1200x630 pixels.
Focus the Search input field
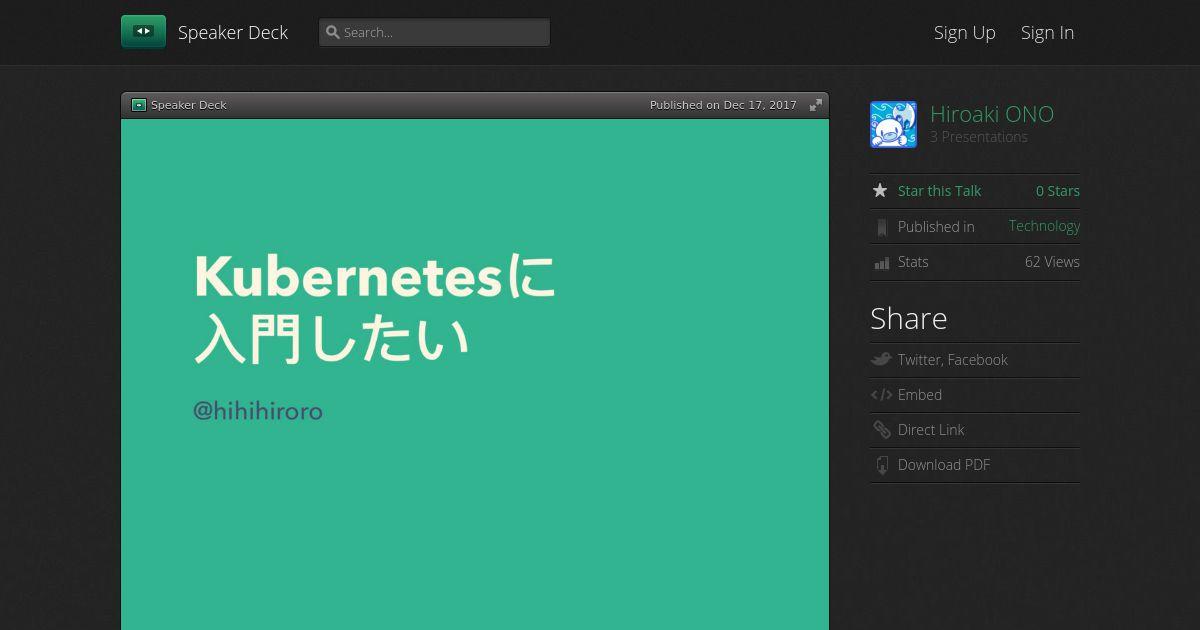click(434, 32)
